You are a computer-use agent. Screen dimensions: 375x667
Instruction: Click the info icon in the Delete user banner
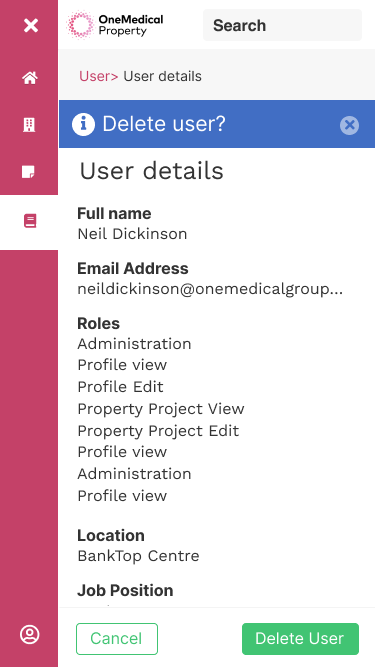pyautogui.click(x=83, y=124)
